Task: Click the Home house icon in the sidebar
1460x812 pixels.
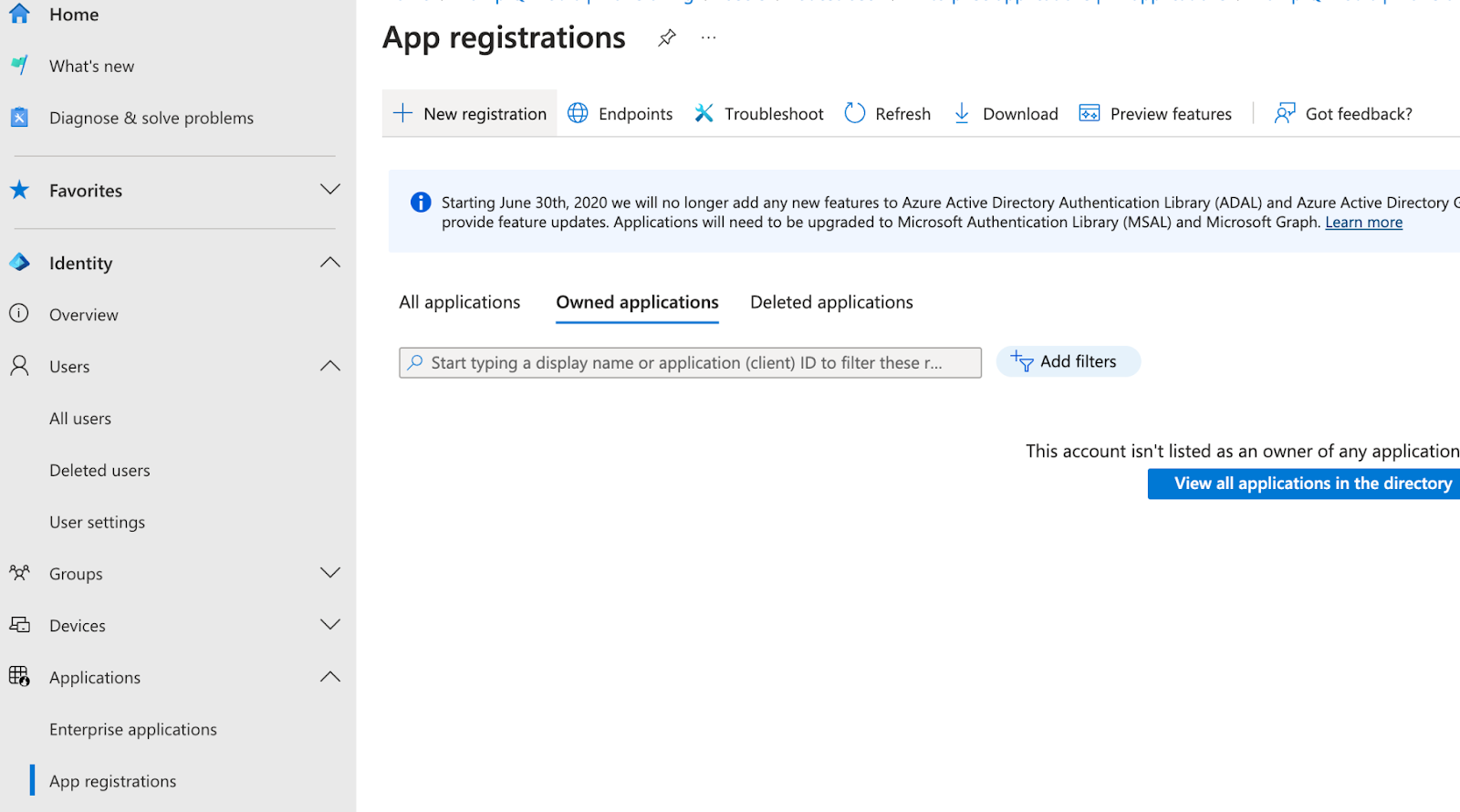Action: tap(19, 14)
